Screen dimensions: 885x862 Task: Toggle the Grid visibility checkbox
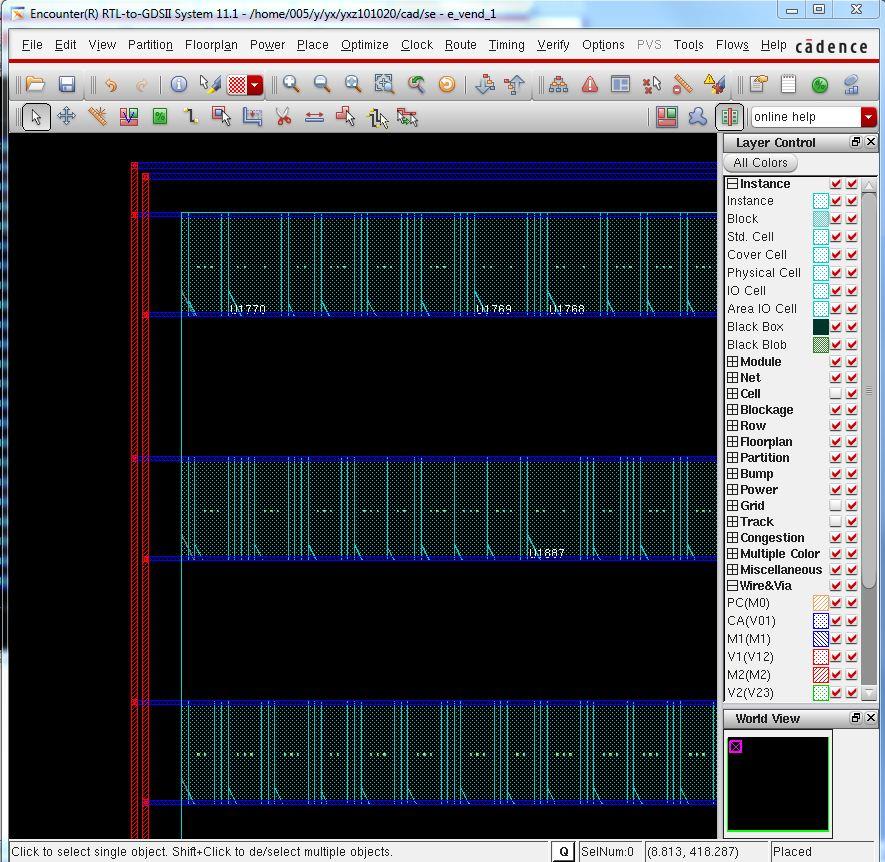coord(836,506)
